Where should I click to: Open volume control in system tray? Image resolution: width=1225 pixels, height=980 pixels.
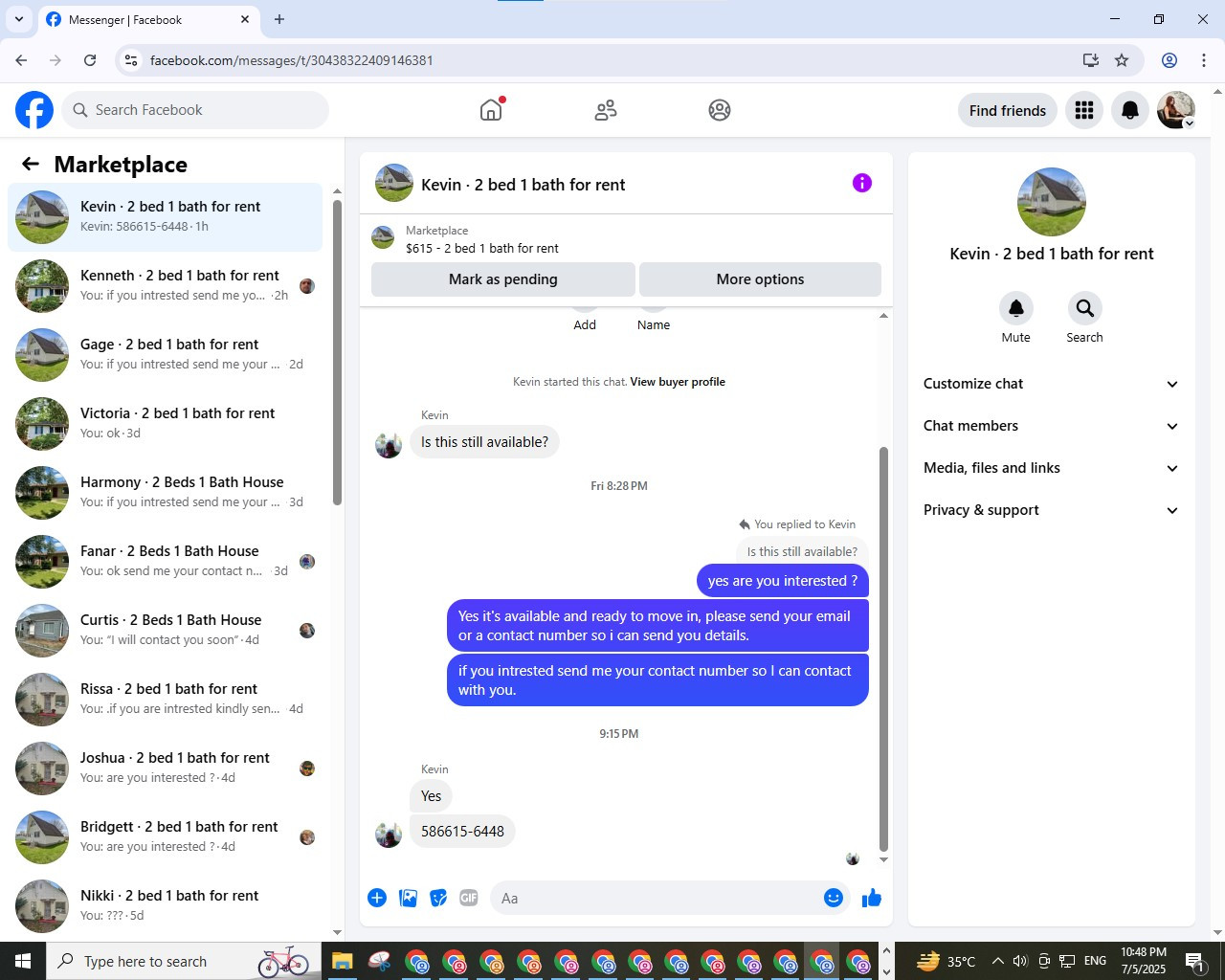[x=1020, y=961]
